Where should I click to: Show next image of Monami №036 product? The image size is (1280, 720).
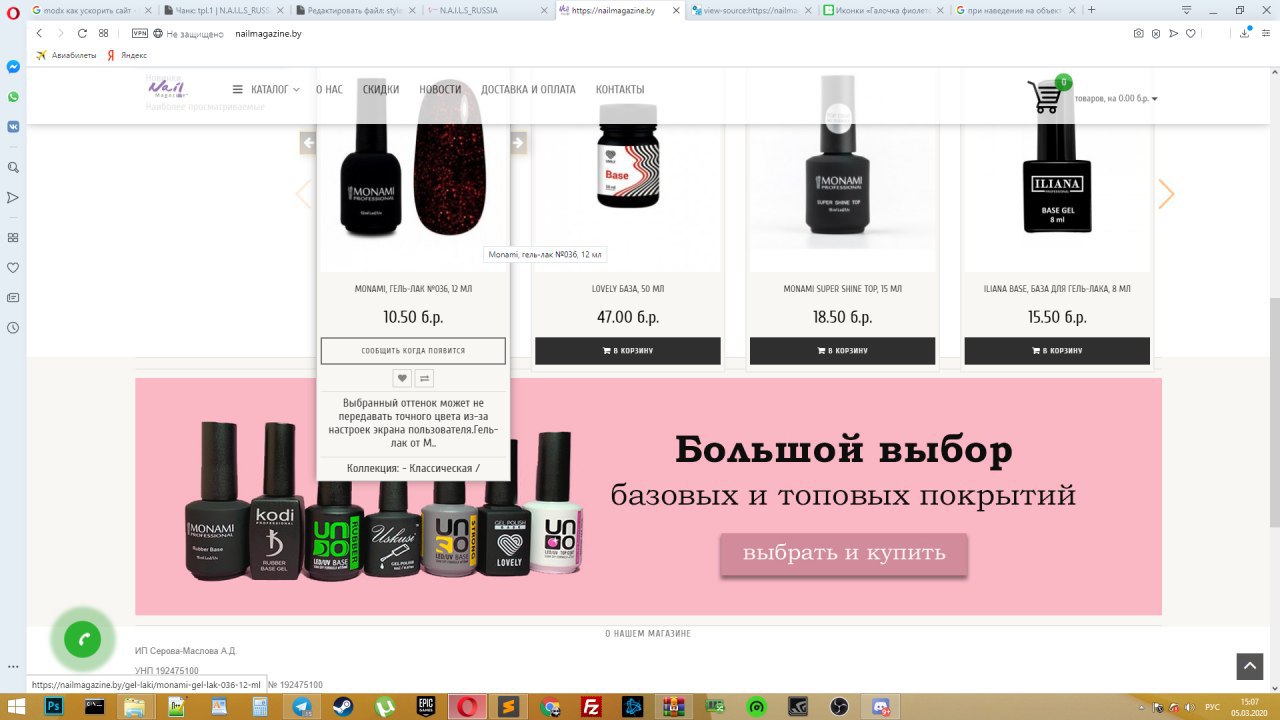[x=517, y=143]
